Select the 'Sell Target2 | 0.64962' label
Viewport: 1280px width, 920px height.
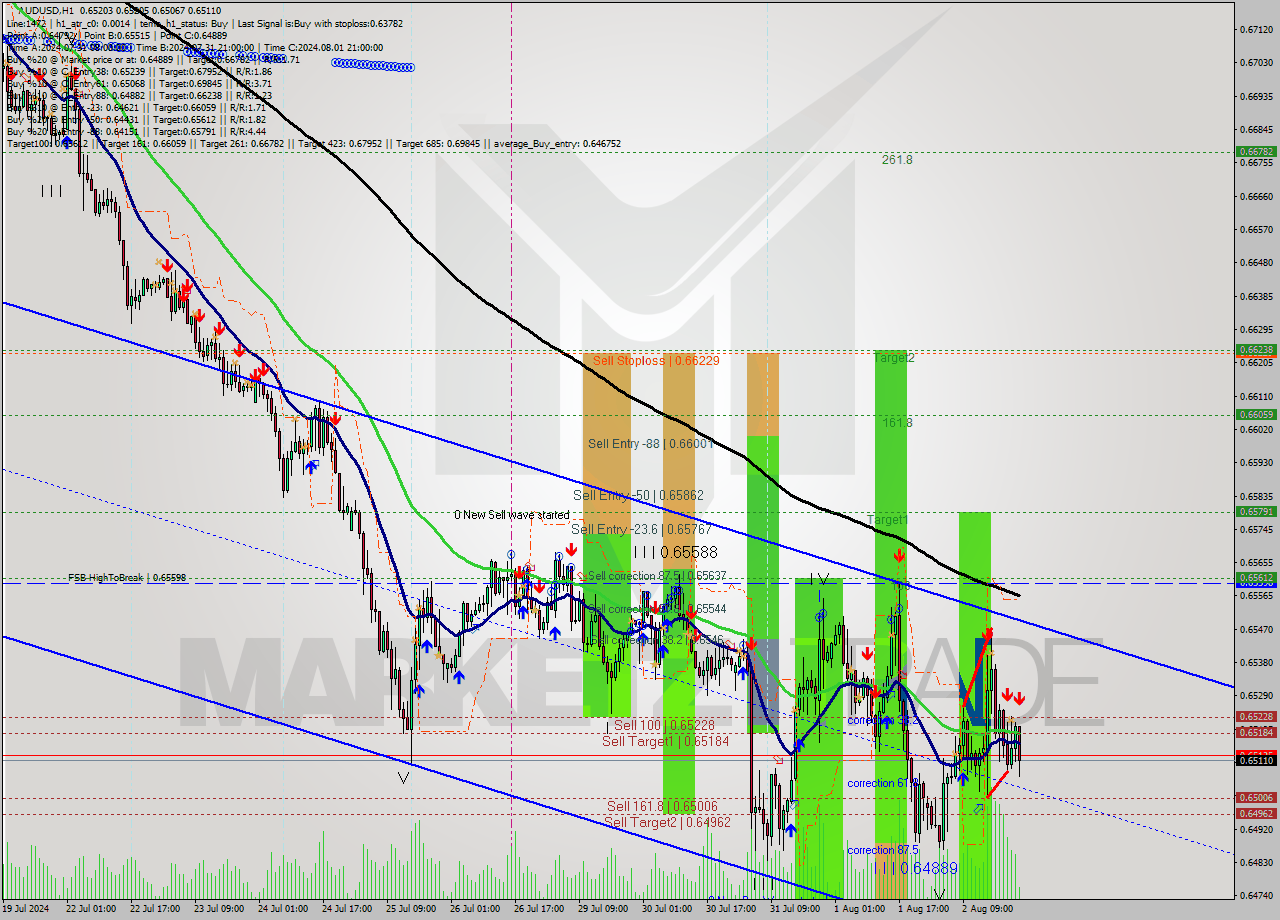click(x=667, y=822)
